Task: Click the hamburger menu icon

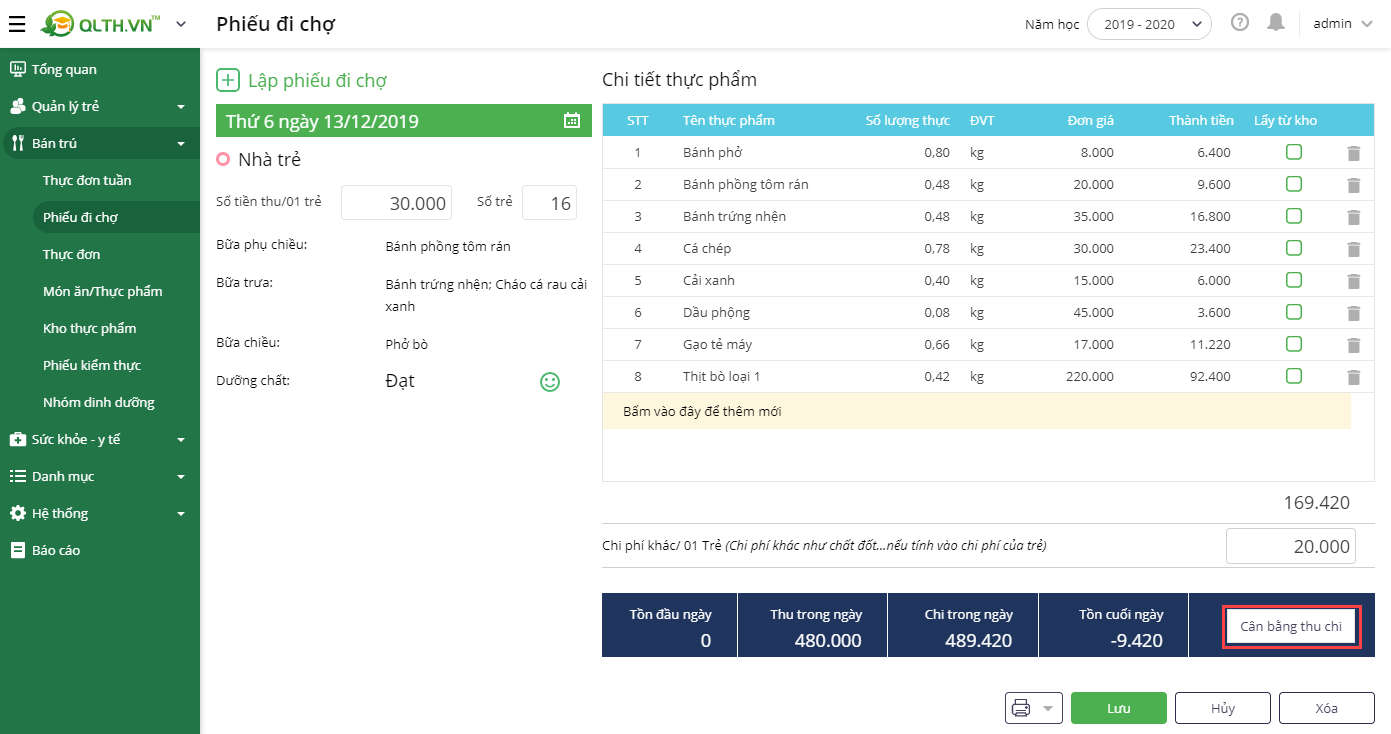Action: click(x=17, y=24)
